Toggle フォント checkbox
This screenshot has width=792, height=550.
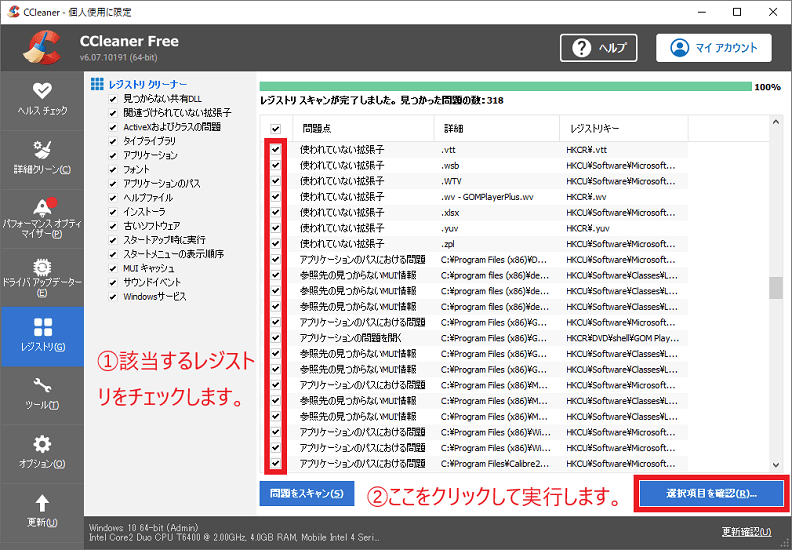tap(113, 170)
